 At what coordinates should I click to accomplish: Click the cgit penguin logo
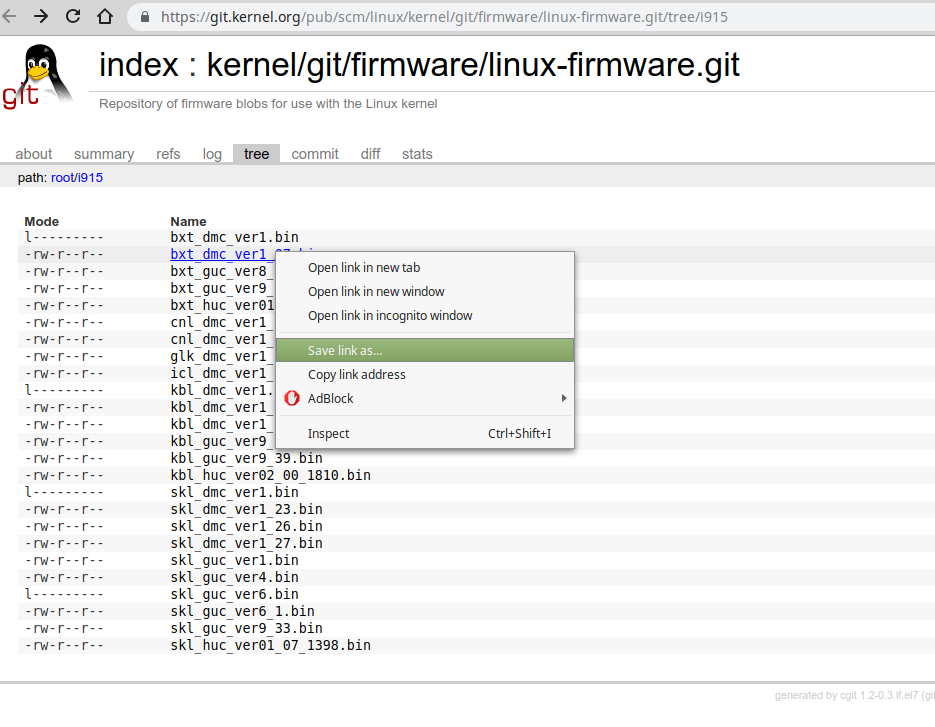(x=38, y=76)
